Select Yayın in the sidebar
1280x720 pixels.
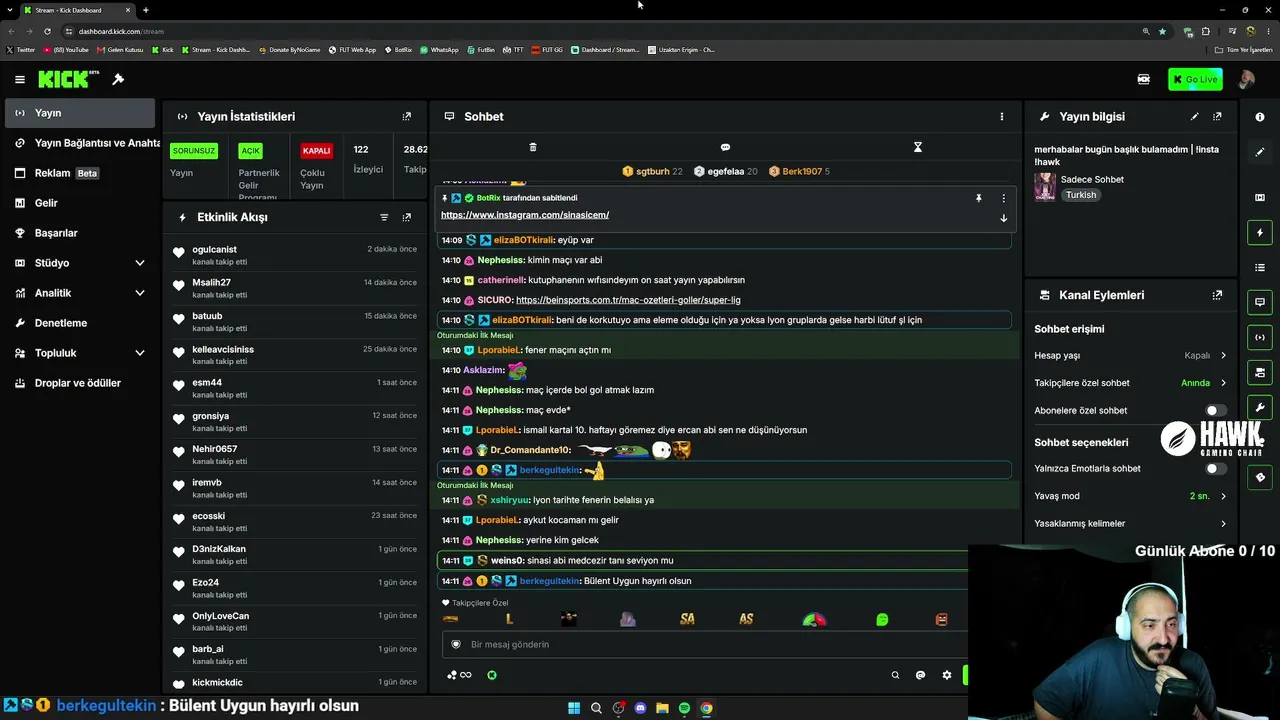coord(79,113)
